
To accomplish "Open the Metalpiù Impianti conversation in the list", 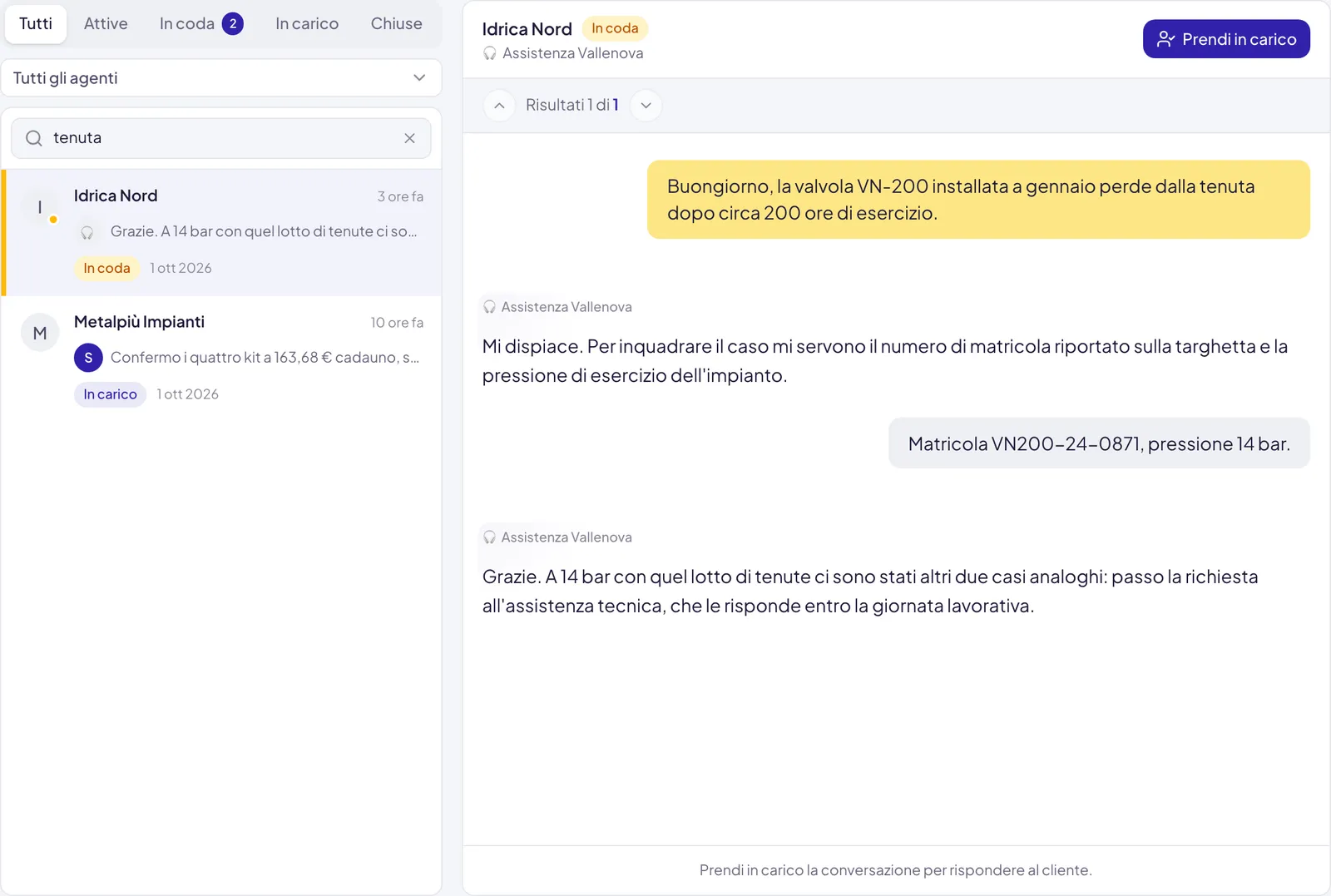I will [221, 359].
